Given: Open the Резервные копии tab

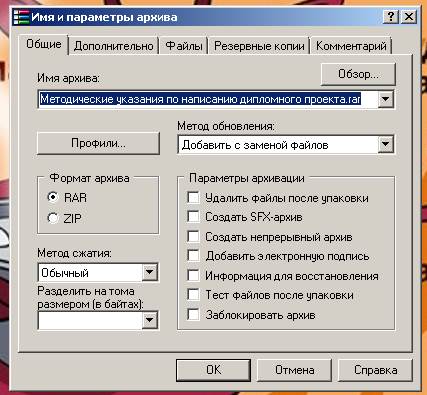Looking at the screenshot, I should pos(259,46).
